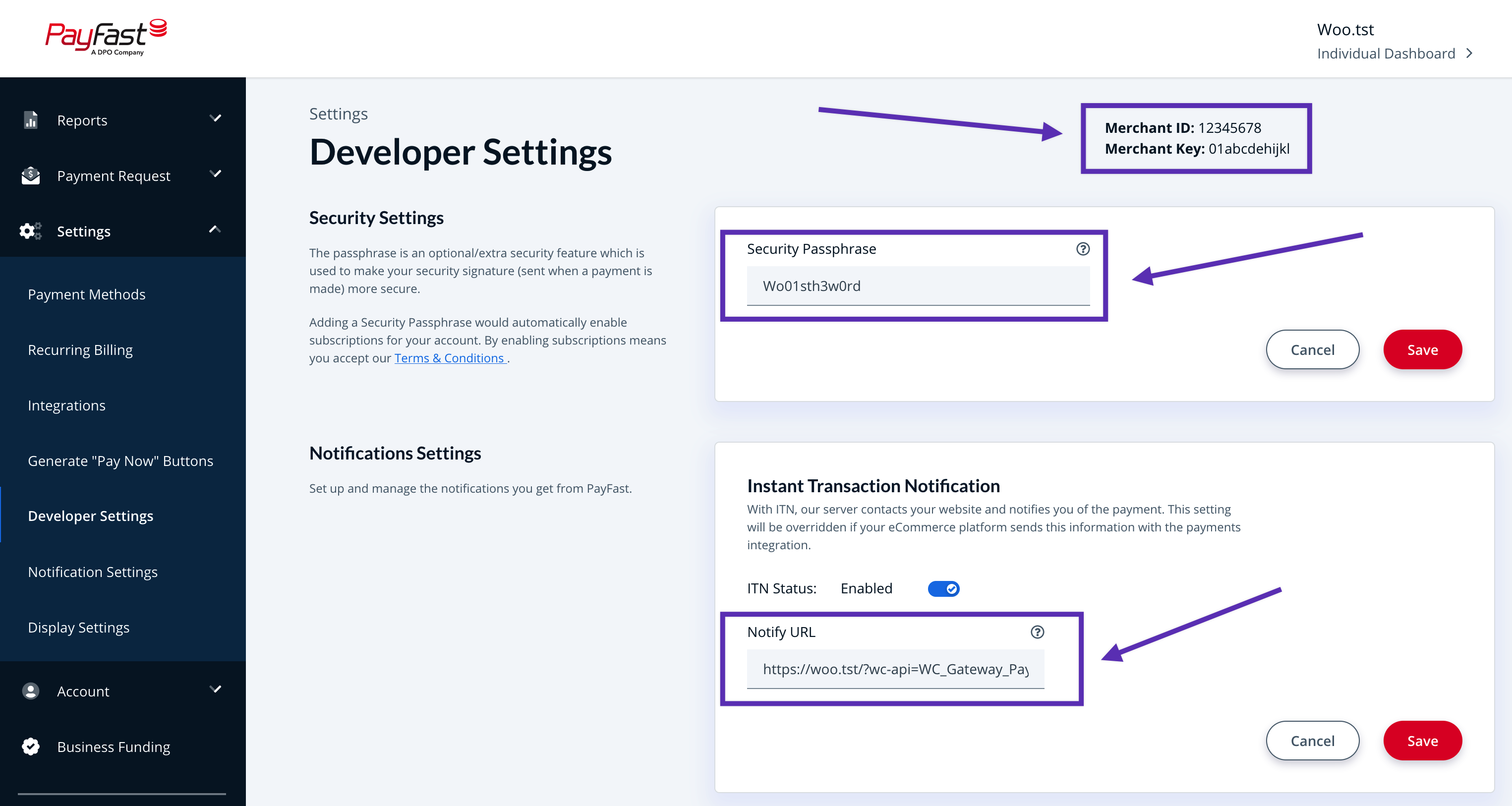The image size is (1512, 806).
Task: Click the Payment Request envelope icon
Action: coord(31,175)
